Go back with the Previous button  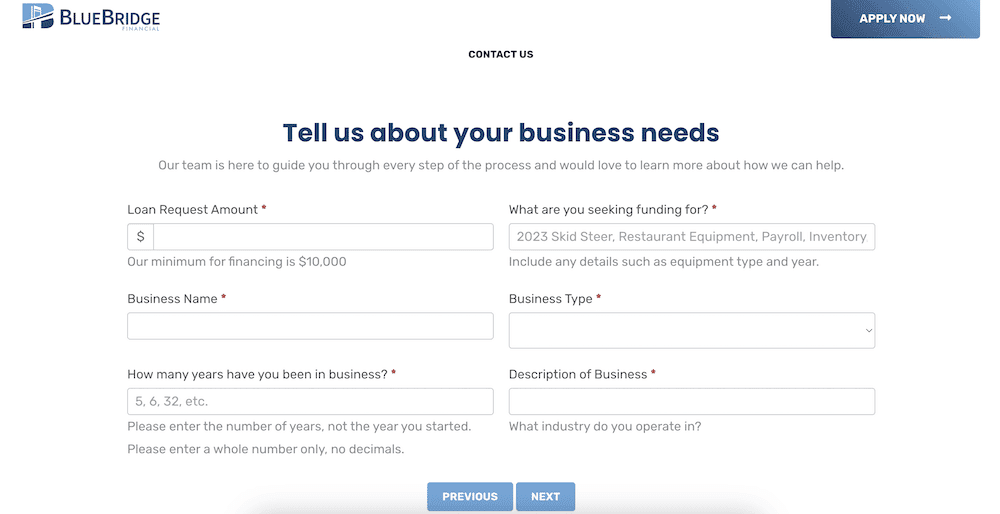tap(469, 497)
